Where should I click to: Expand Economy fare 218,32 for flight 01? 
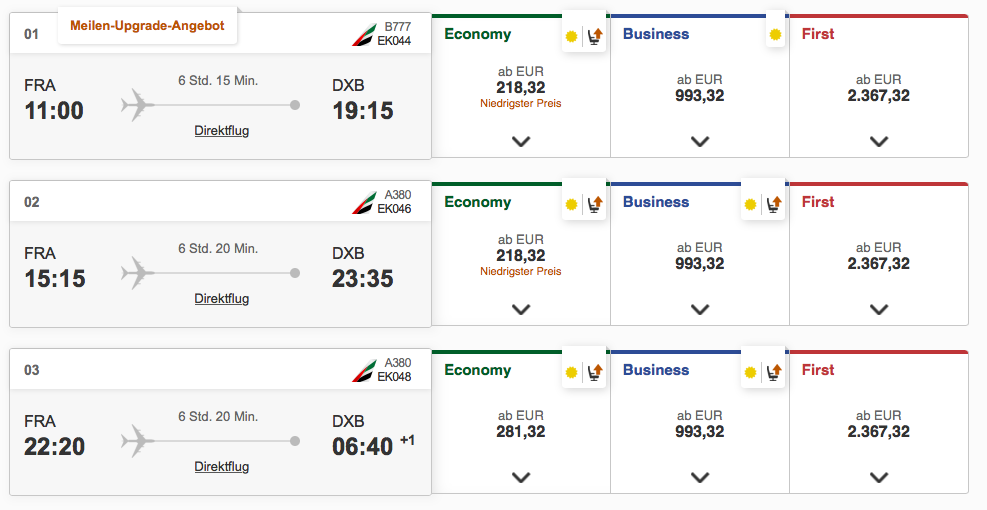[x=520, y=141]
